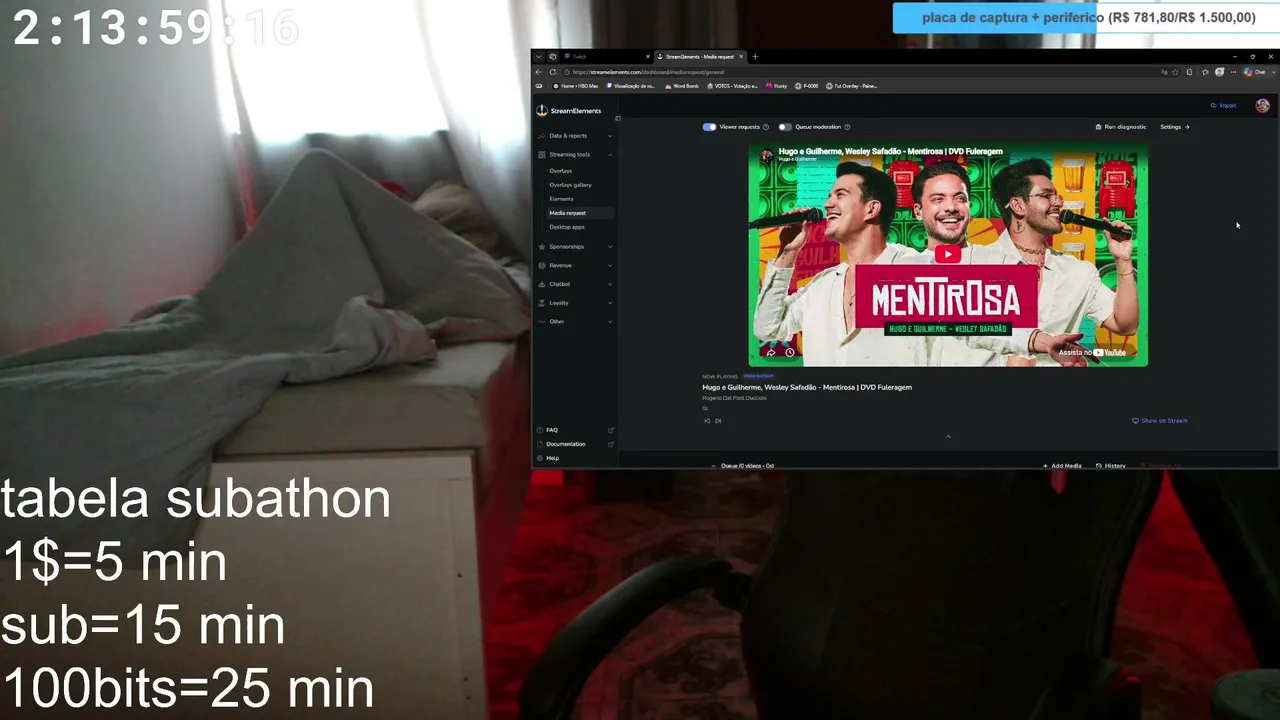This screenshot has width=1280, height=720.
Task: Toggle the Queue moderation switch
Action: click(785, 127)
